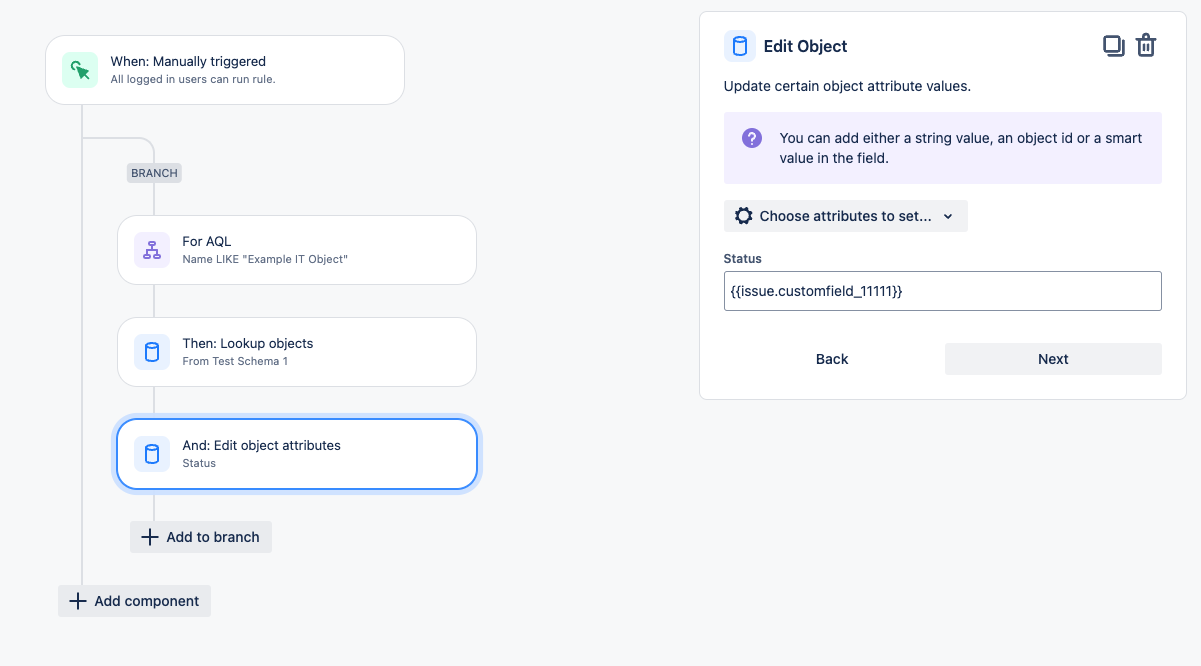Screen dimensions: 1201x666
Task: Click the database icon in the Edit Object header
Action: point(738,45)
